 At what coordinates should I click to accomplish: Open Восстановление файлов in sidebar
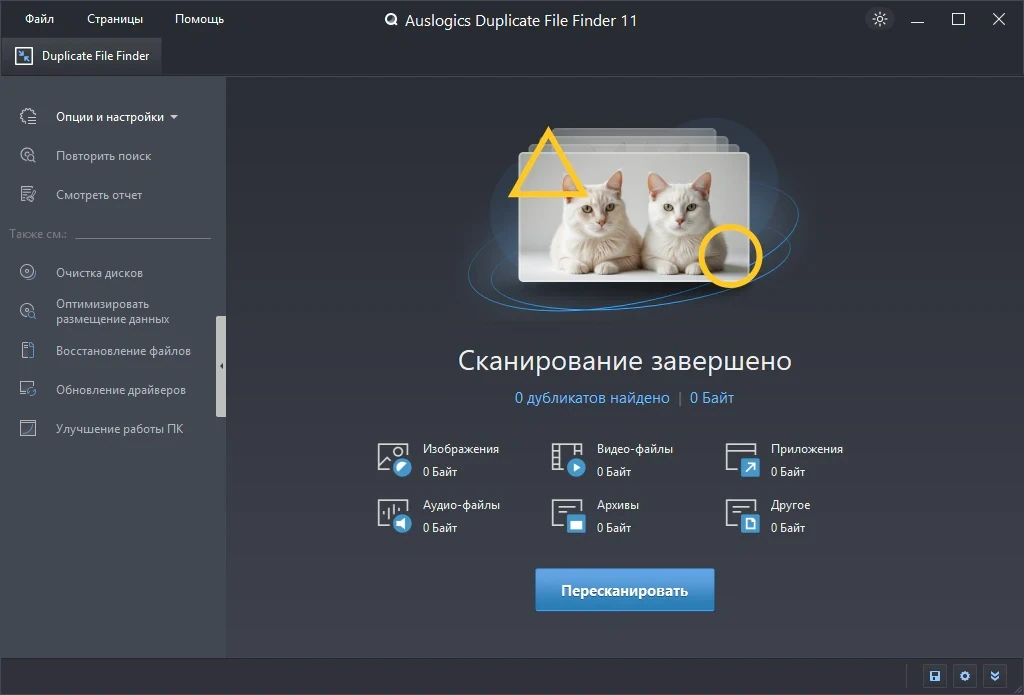(123, 351)
